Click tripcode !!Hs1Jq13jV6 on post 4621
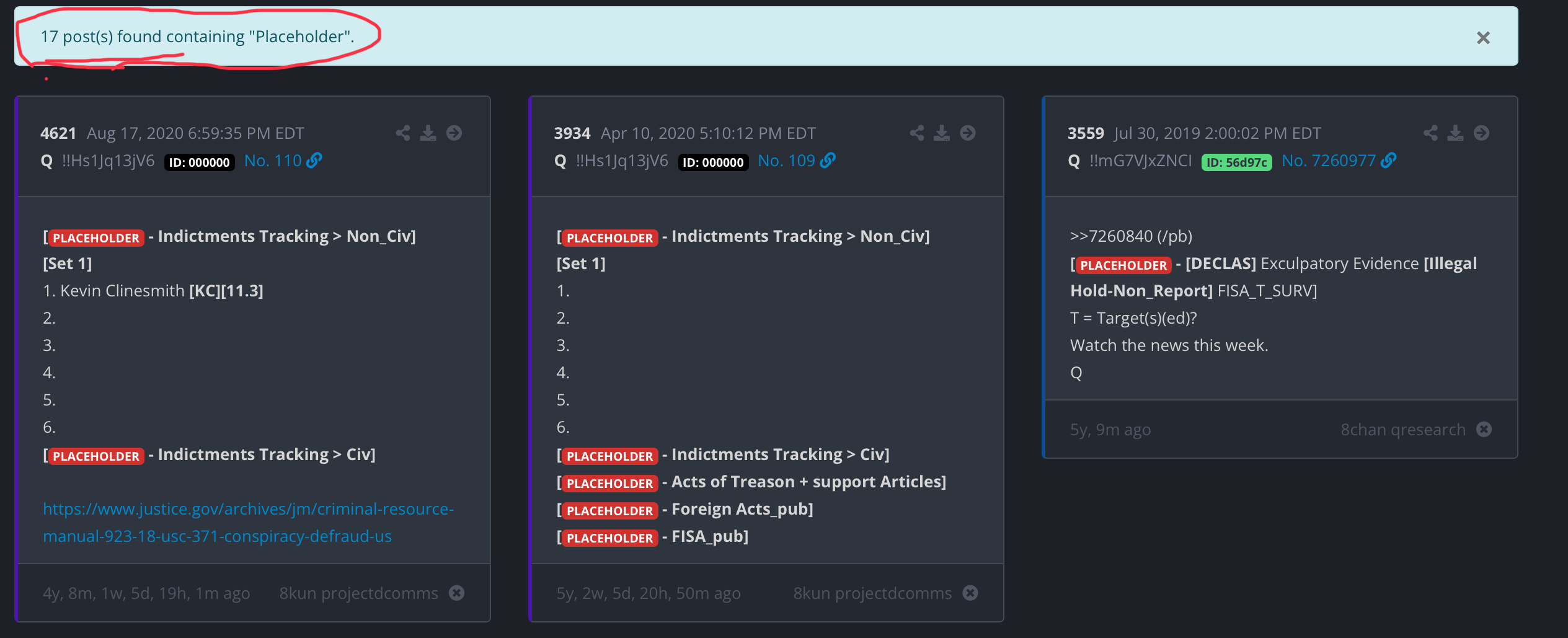This screenshot has height=638, width=1568. (x=109, y=161)
